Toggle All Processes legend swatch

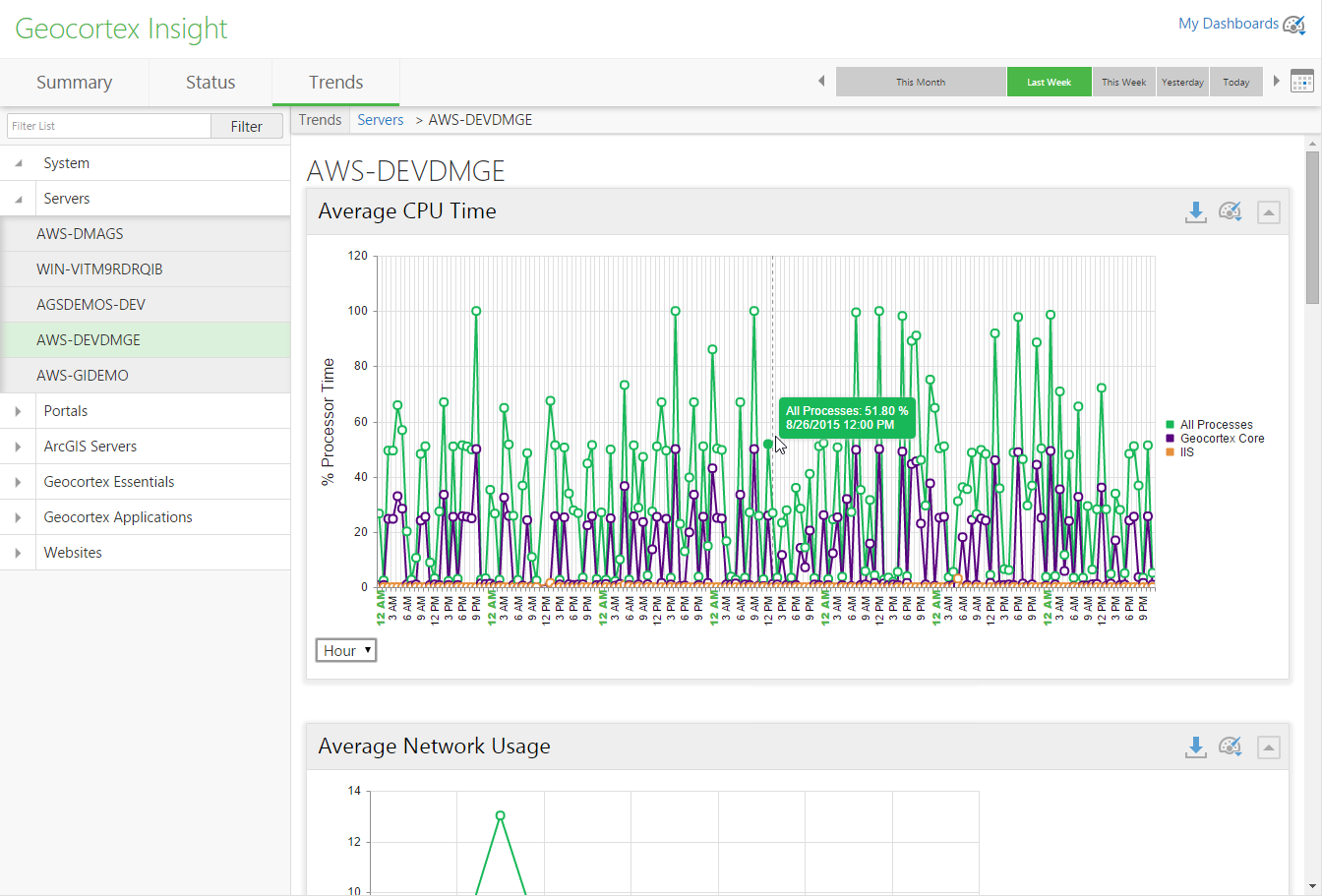point(1170,425)
